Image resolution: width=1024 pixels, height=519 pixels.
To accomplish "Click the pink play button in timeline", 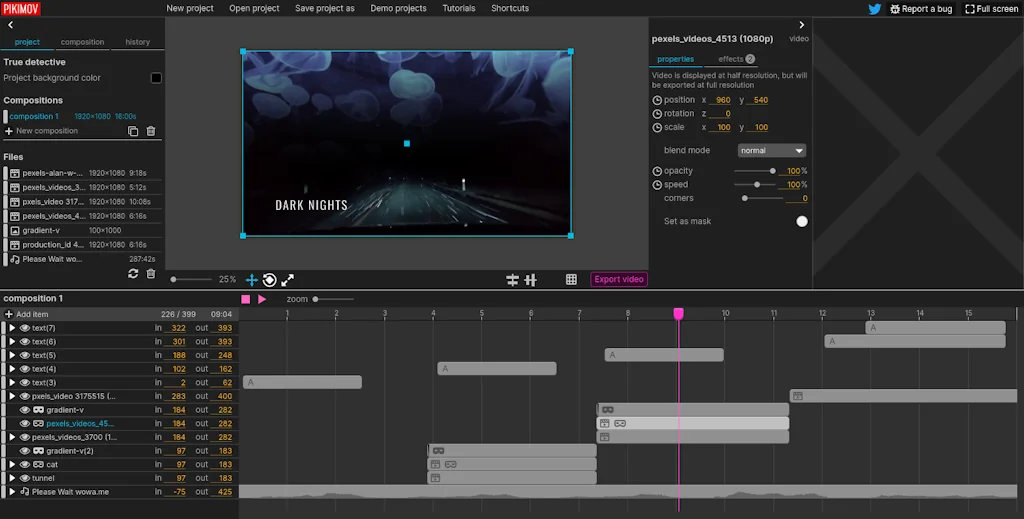I will [x=262, y=299].
